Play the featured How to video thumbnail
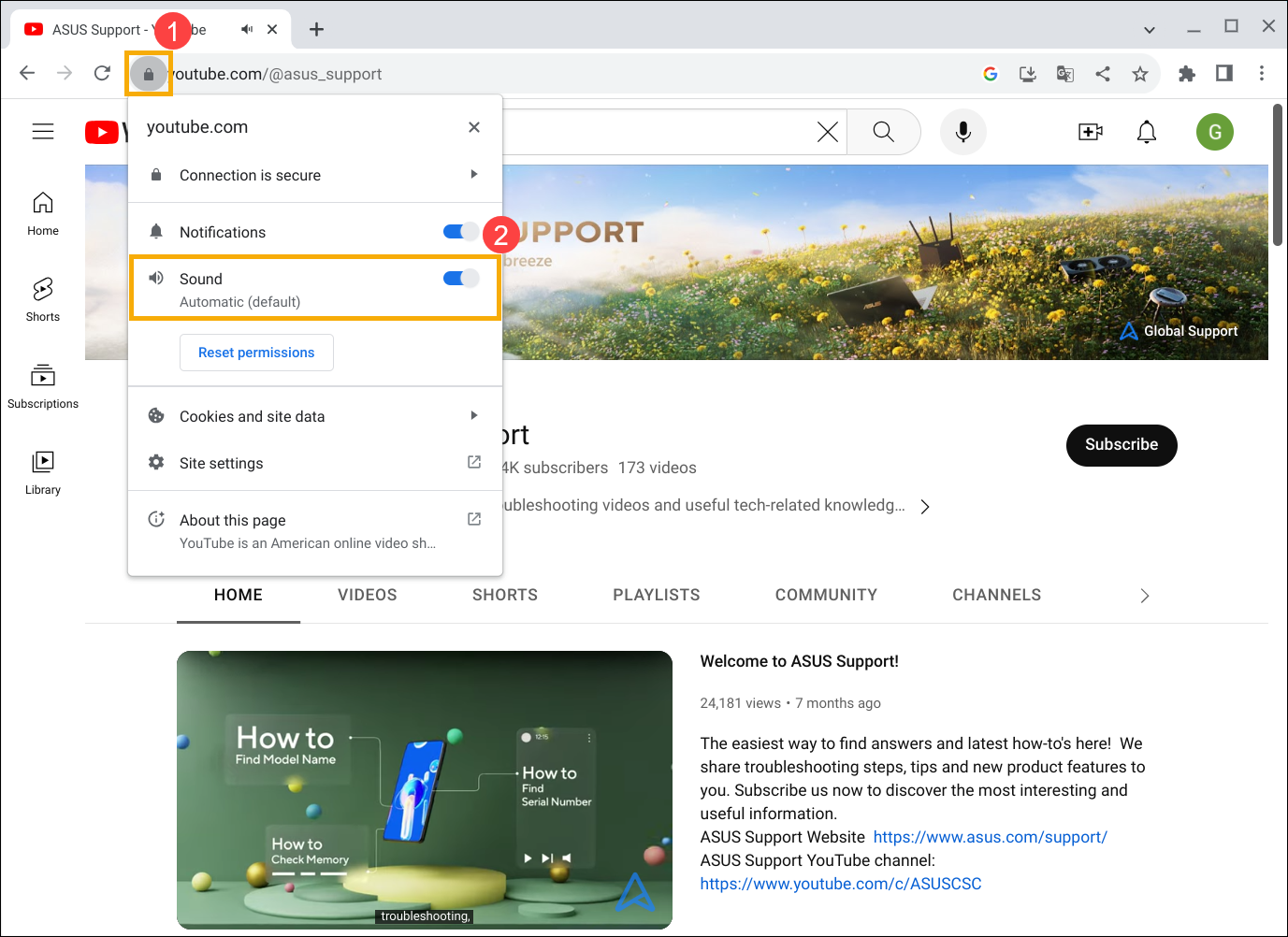1288x937 pixels. (425, 790)
